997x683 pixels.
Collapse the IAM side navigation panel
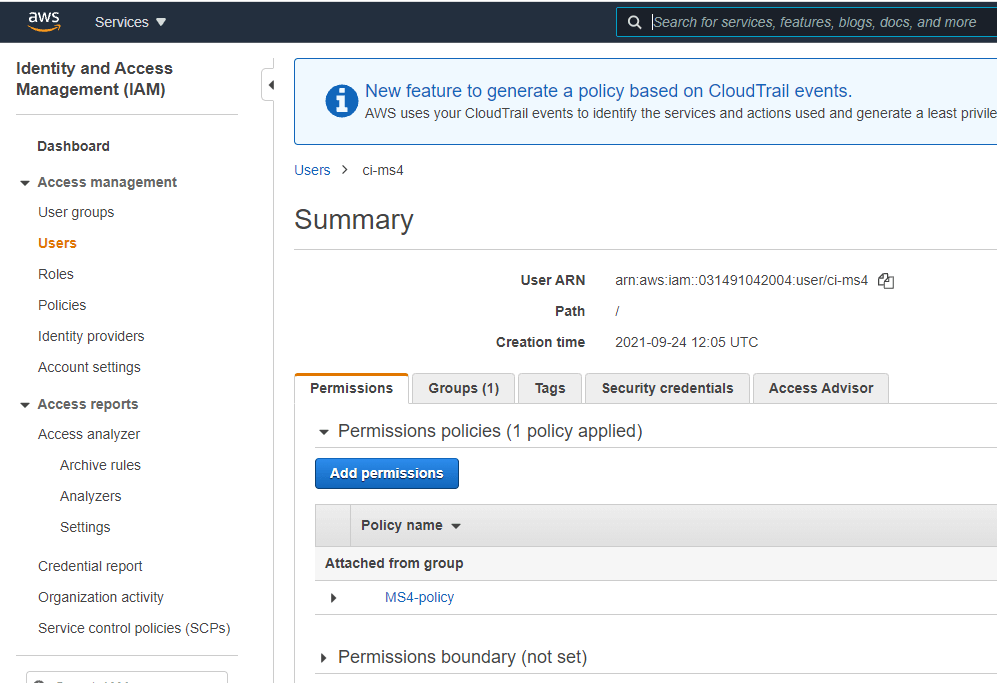[270, 85]
